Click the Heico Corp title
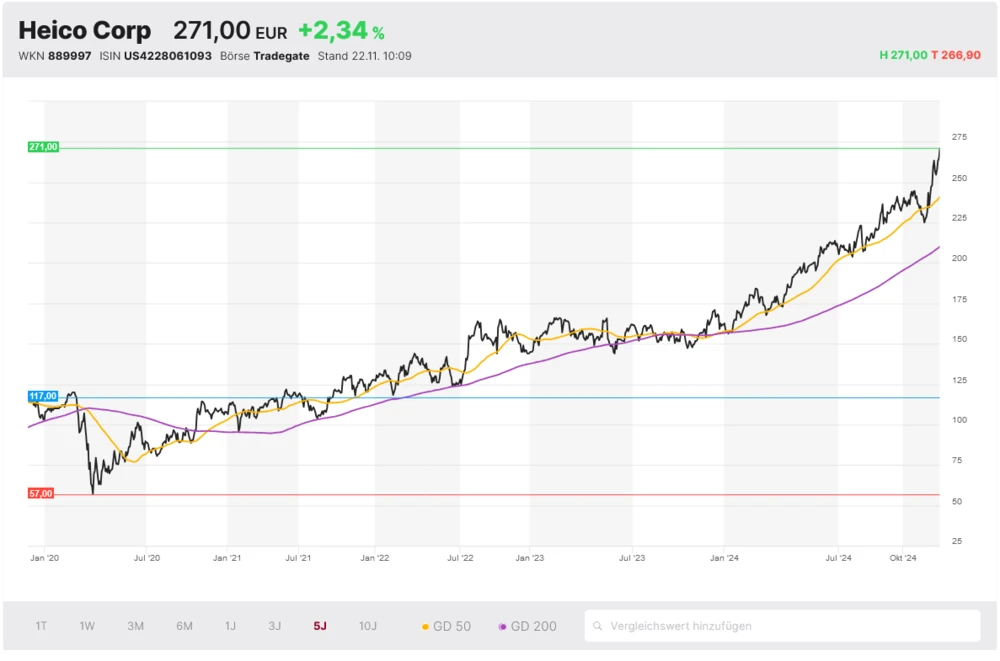This screenshot has height=661, width=1000. [85, 31]
